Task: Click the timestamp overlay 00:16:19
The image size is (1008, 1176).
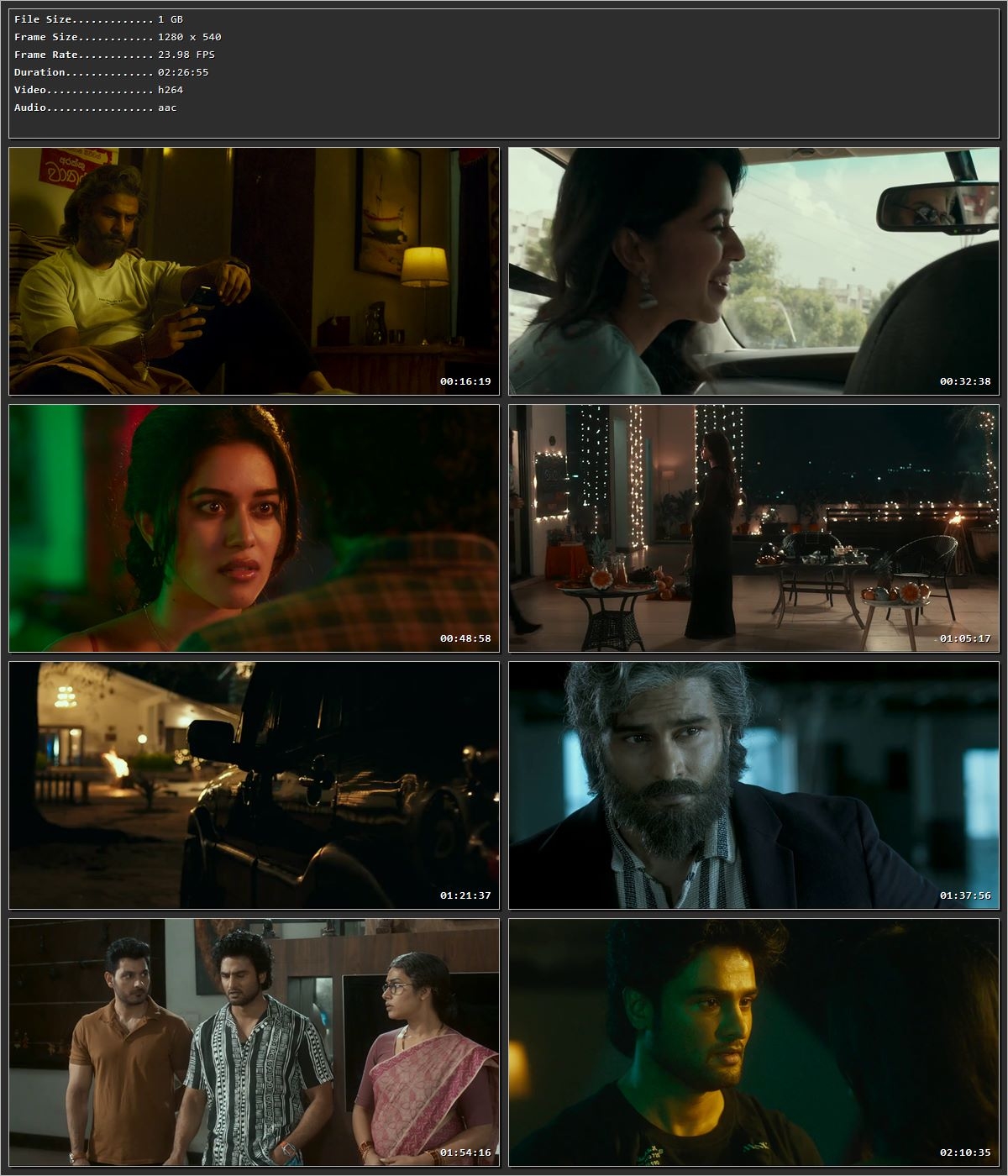Action: coord(464,382)
